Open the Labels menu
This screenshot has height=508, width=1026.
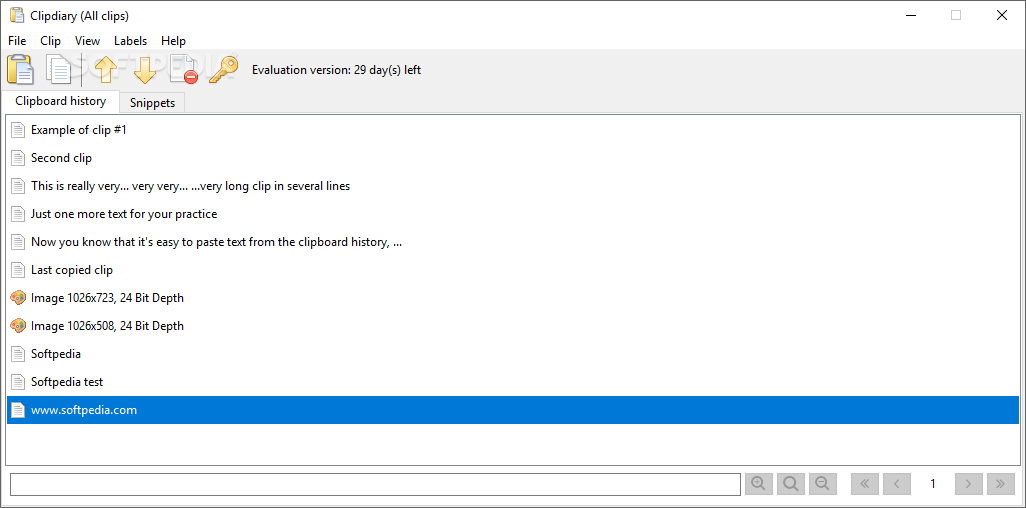click(130, 41)
